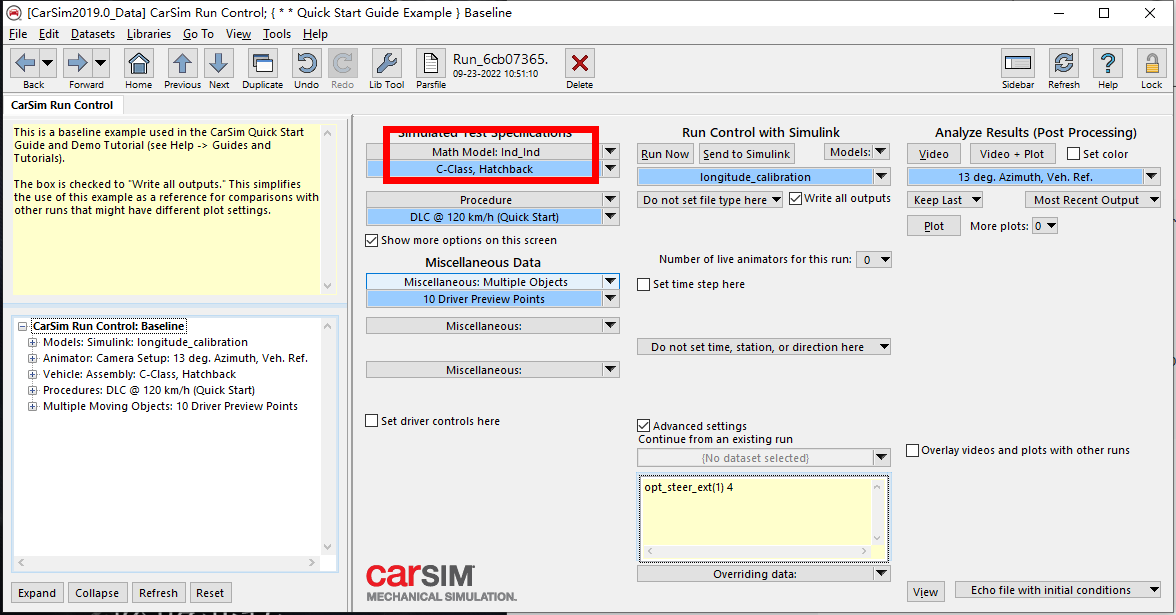The image size is (1176, 615).
Task: Delete the dataset with red X icon
Action: click(x=580, y=63)
